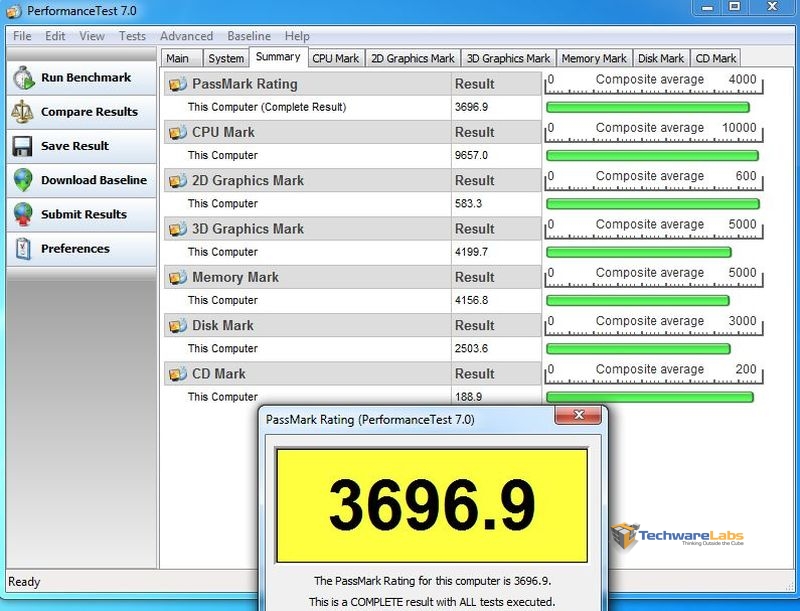This screenshot has width=800, height=611.
Task: Click the Submit Results globe icon
Action: click(23, 214)
